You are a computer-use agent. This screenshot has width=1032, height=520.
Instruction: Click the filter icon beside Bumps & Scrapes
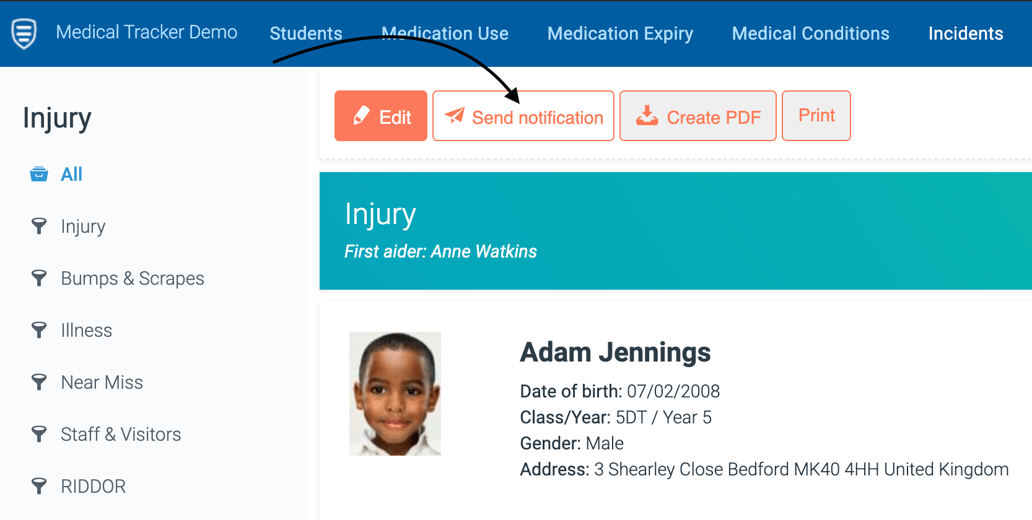coord(39,278)
